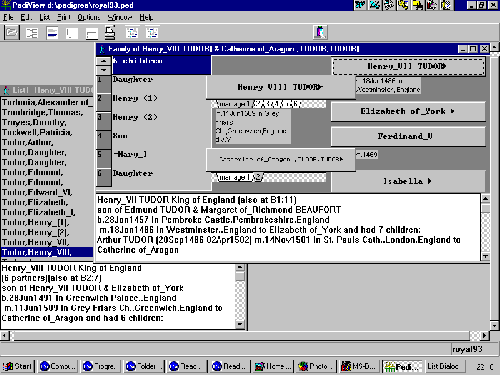Click the children list down arrow
Screen dimensions: 500x375
coord(104,70)
